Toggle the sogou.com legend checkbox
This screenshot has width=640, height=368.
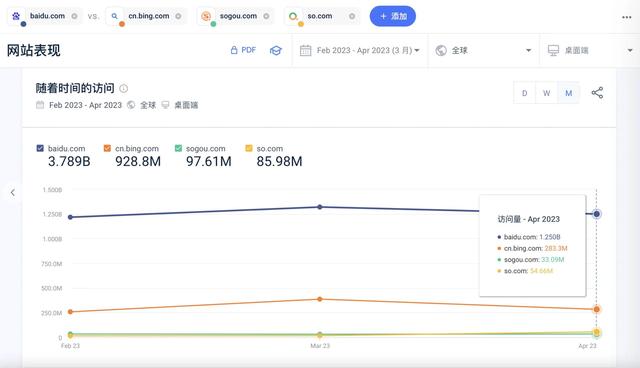(178, 148)
